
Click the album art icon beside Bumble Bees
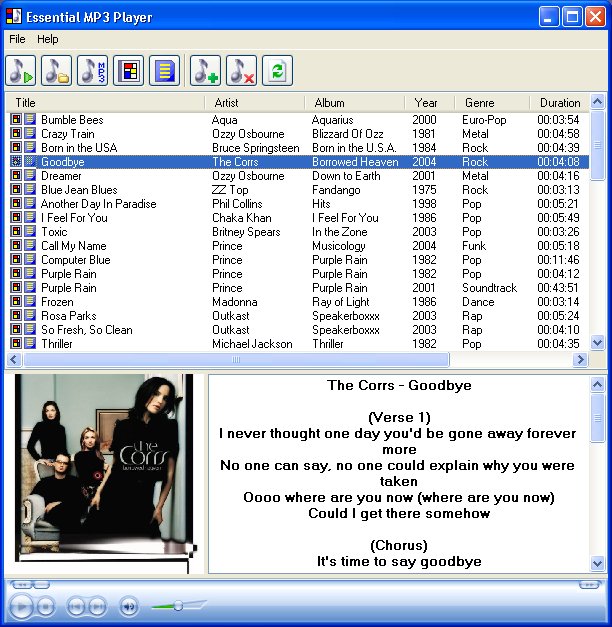click(16, 119)
